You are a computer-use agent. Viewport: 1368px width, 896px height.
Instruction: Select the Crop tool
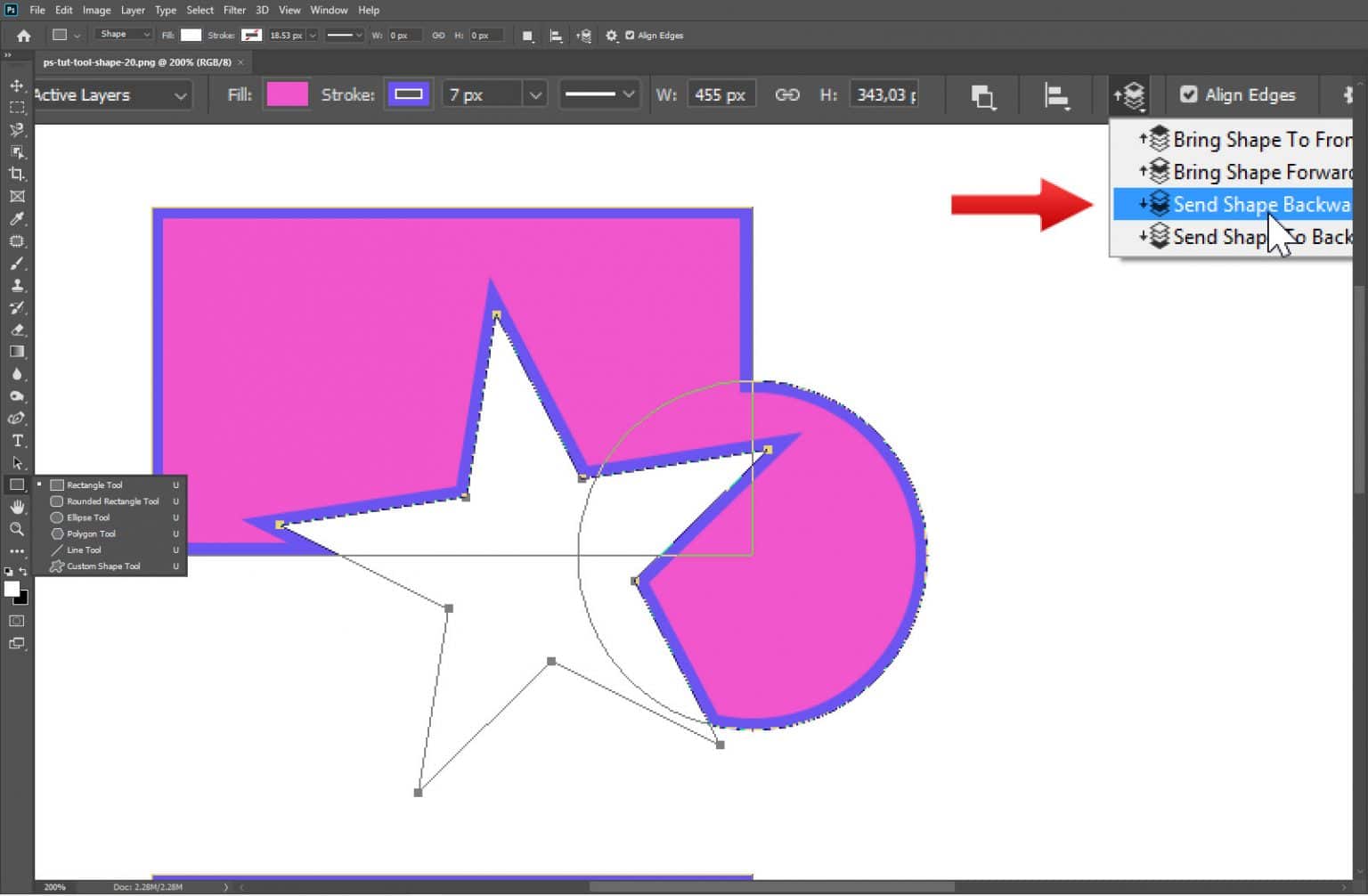click(16, 175)
